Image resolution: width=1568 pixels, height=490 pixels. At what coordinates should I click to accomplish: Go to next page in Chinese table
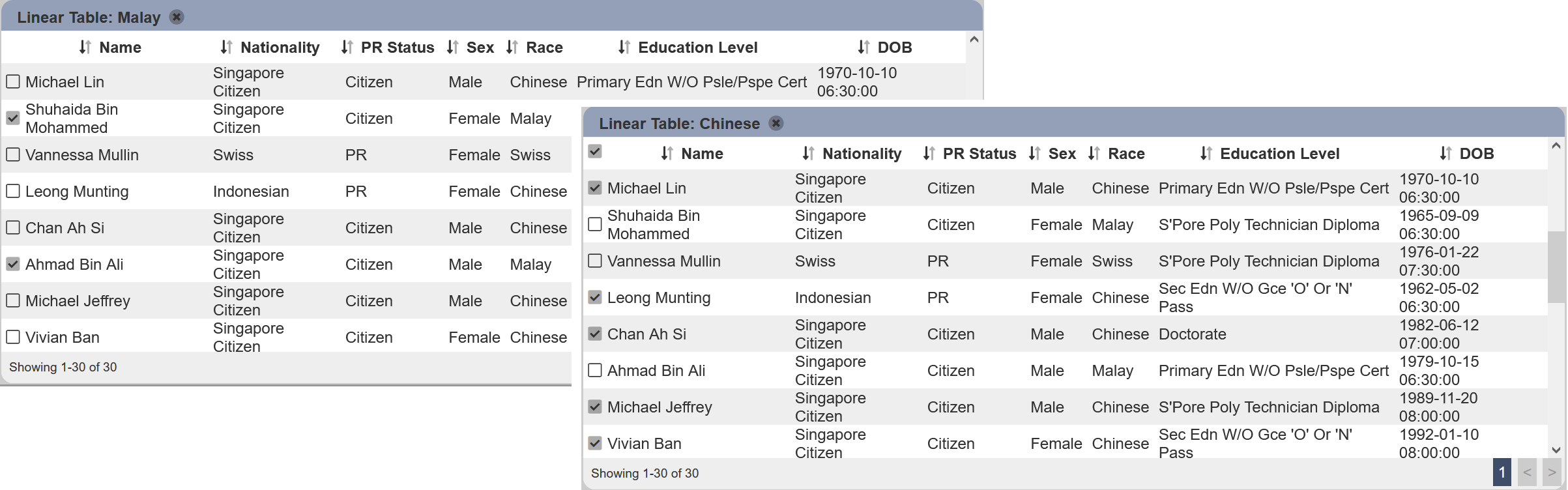click(x=1552, y=472)
